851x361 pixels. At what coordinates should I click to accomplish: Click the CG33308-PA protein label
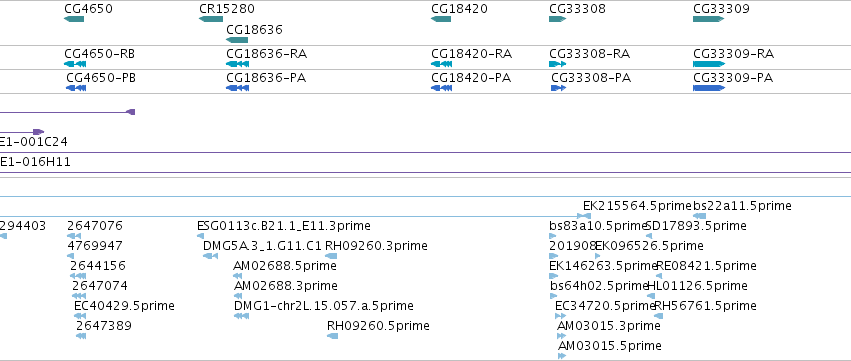point(591,78)
